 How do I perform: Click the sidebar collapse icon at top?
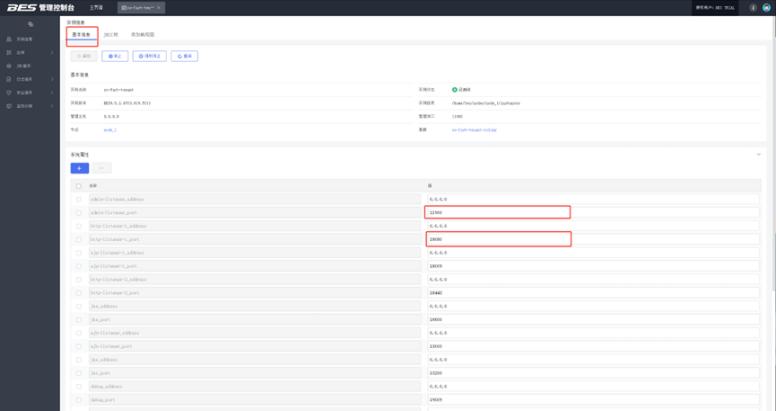[x=30, y=24]
